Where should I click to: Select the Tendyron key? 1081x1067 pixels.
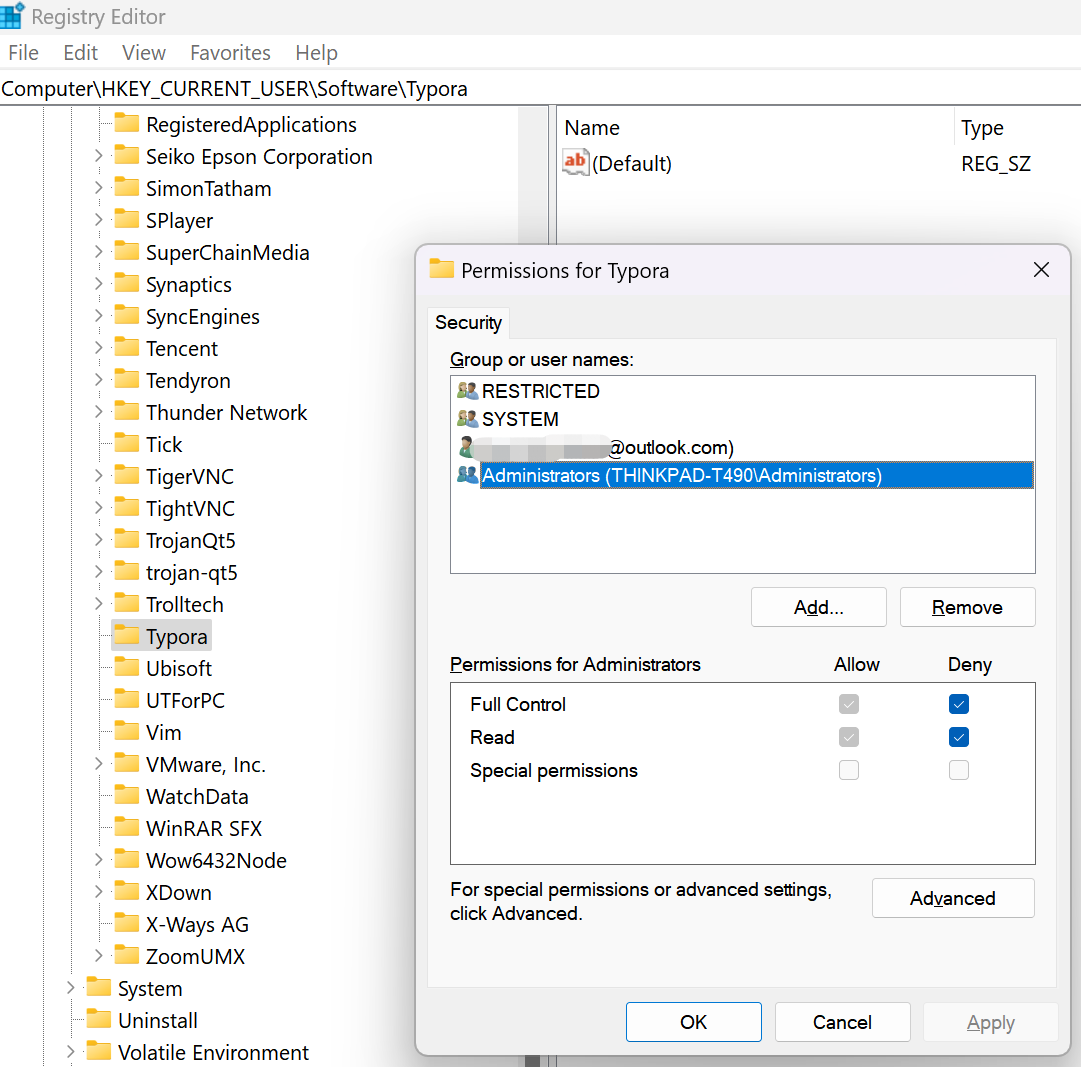188,380
